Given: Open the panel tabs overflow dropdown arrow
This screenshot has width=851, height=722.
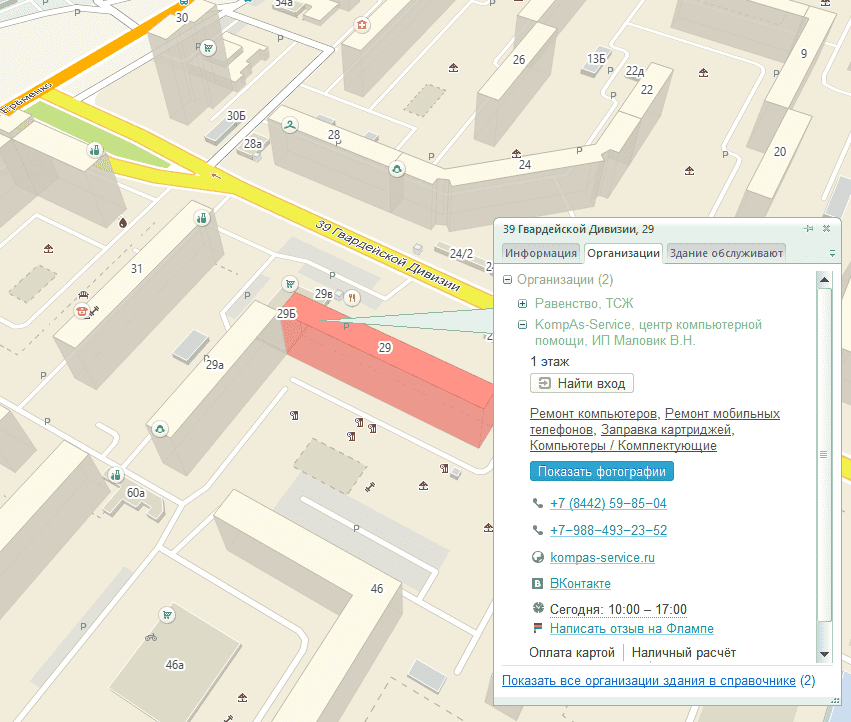Looking at the screenshot, I should [831, 254].
